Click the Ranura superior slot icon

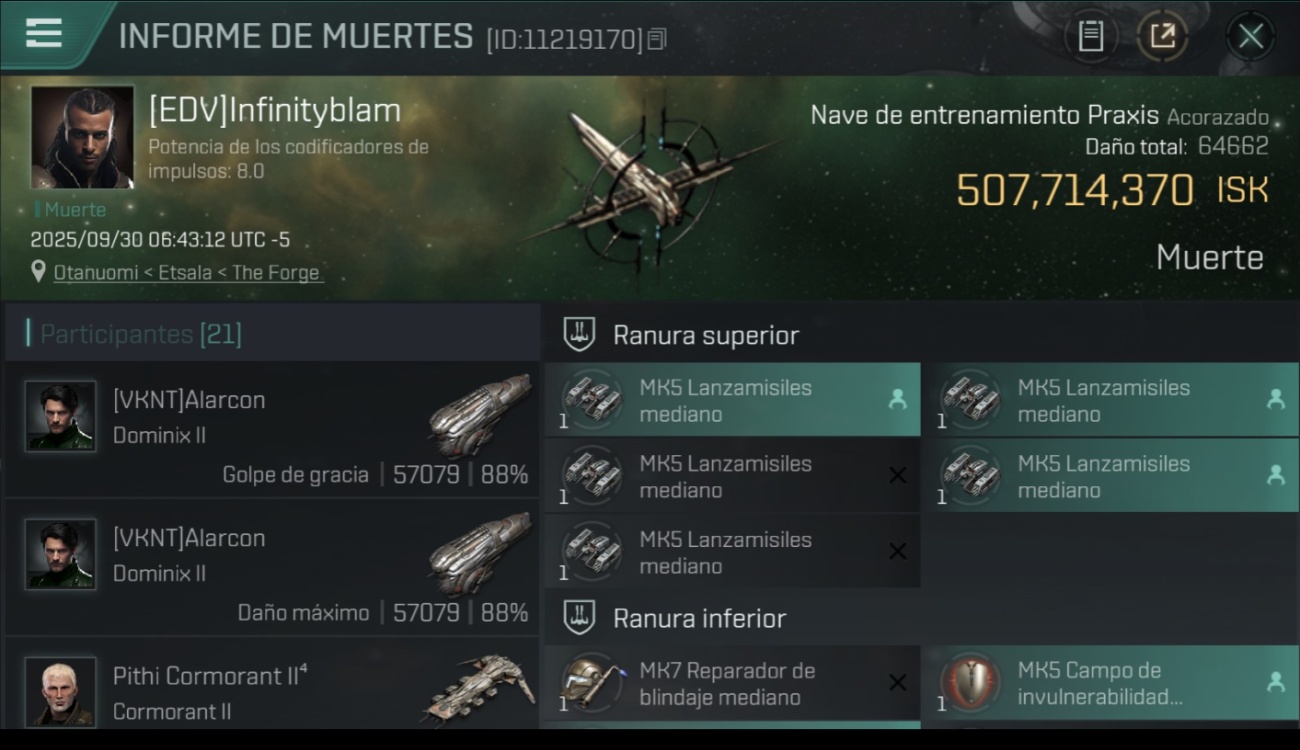coord(579,335)
